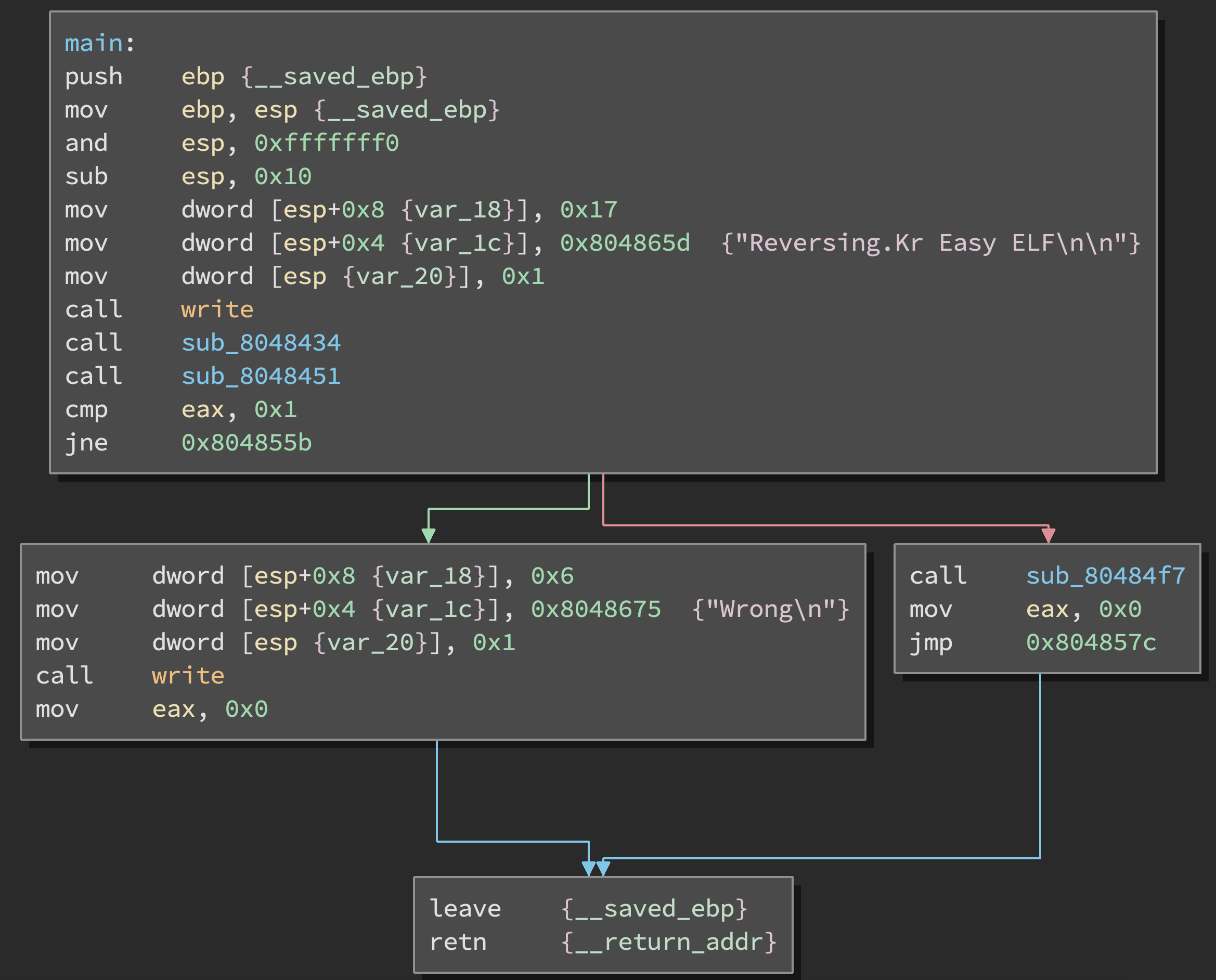Jump to the sub_80484f7 function

click(x=1105, y=576)
